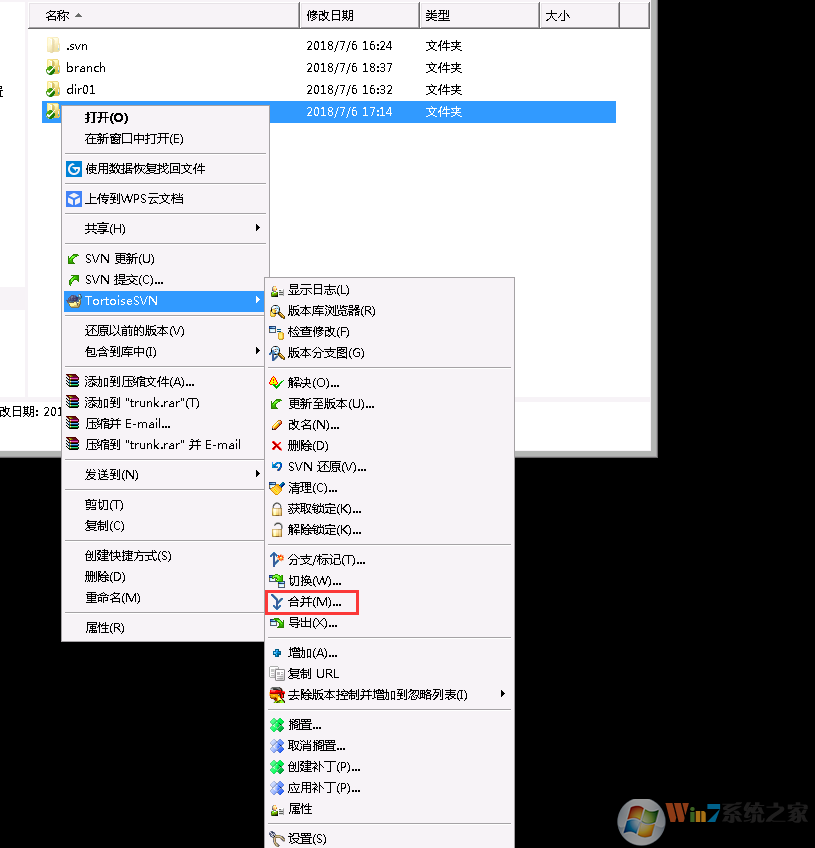Viewport: 815px width, 848px height.
Task: Click the Switch (切换) icon
Action: click(x=277, y=581)
